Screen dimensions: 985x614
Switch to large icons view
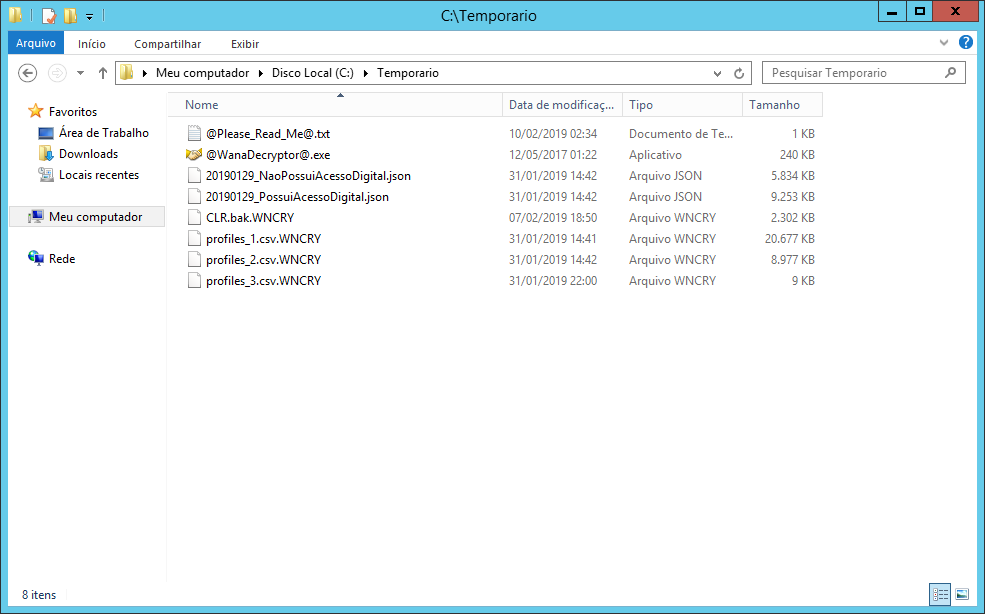pyautogui.click(x=962, y=594)
